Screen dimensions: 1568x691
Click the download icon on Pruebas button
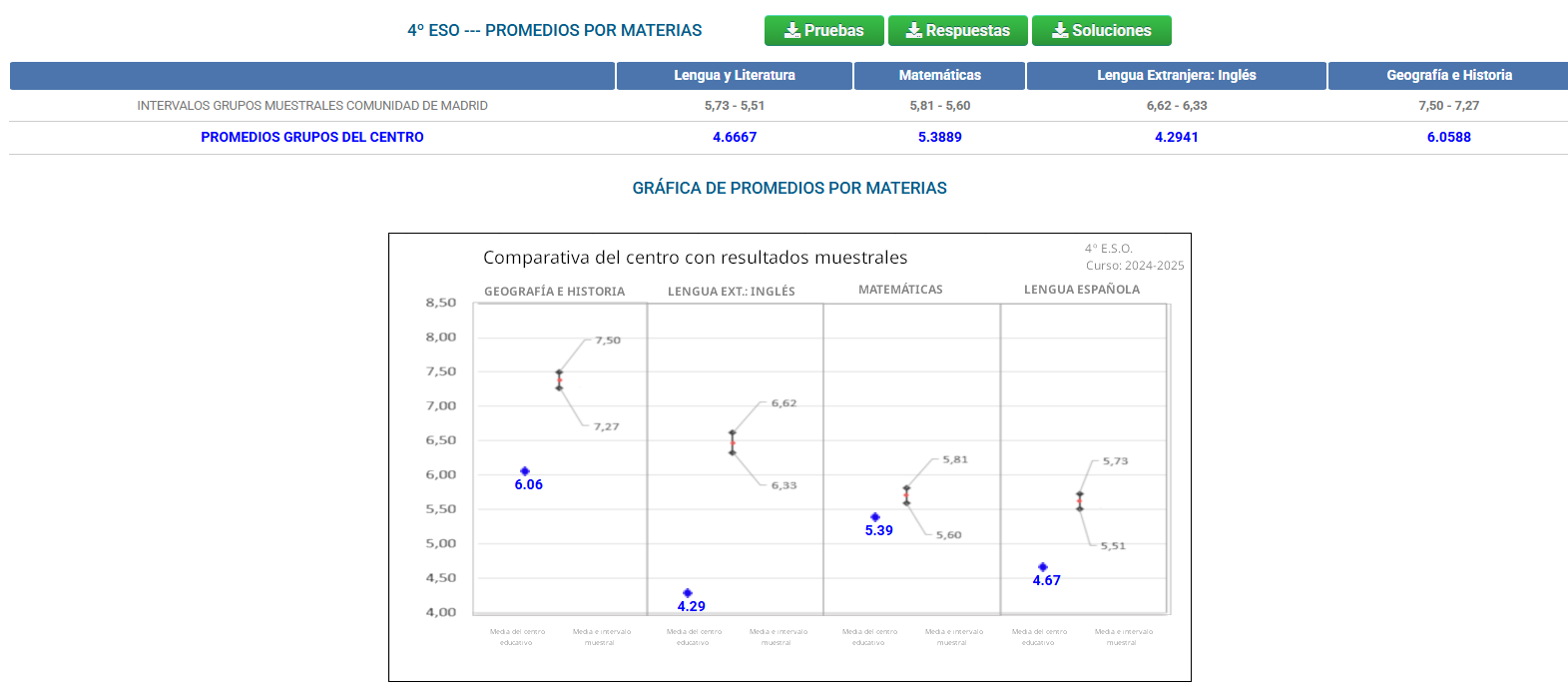792,31
